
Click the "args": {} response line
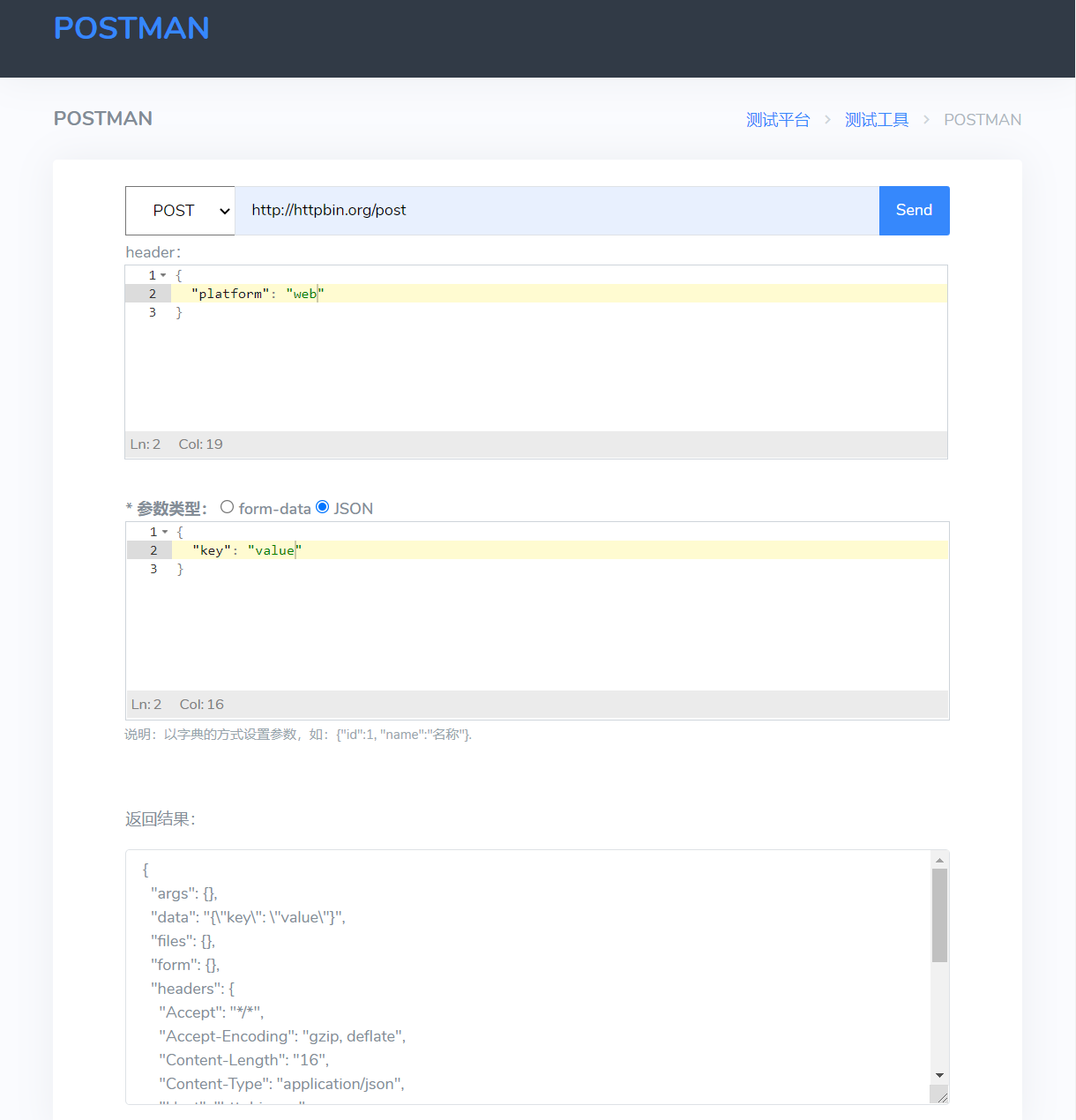pyautogui.click(x=184, y=894)
